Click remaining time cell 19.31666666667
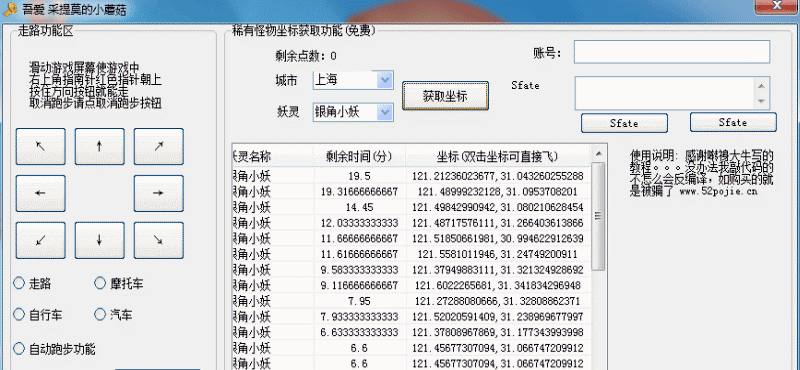The image size is (800, 370). (x=360, y=192)
